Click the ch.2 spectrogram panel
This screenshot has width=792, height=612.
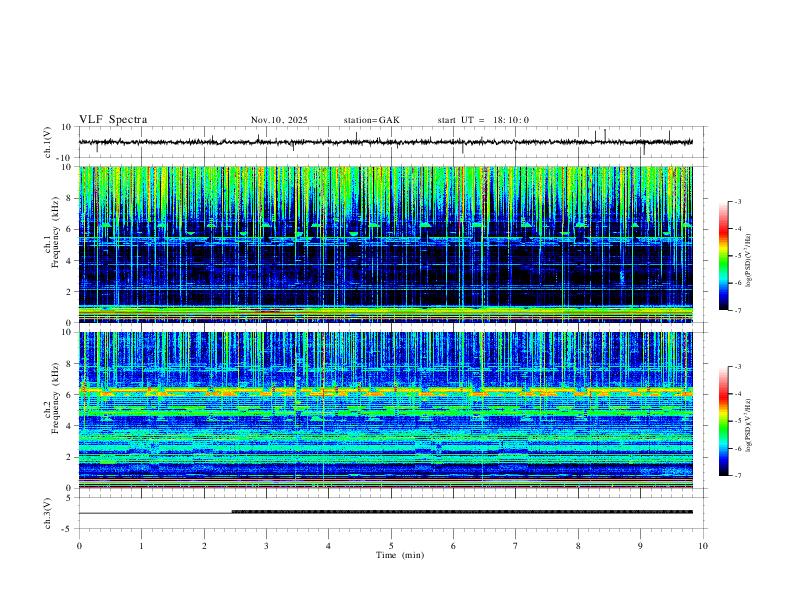[x=386, y=410]
